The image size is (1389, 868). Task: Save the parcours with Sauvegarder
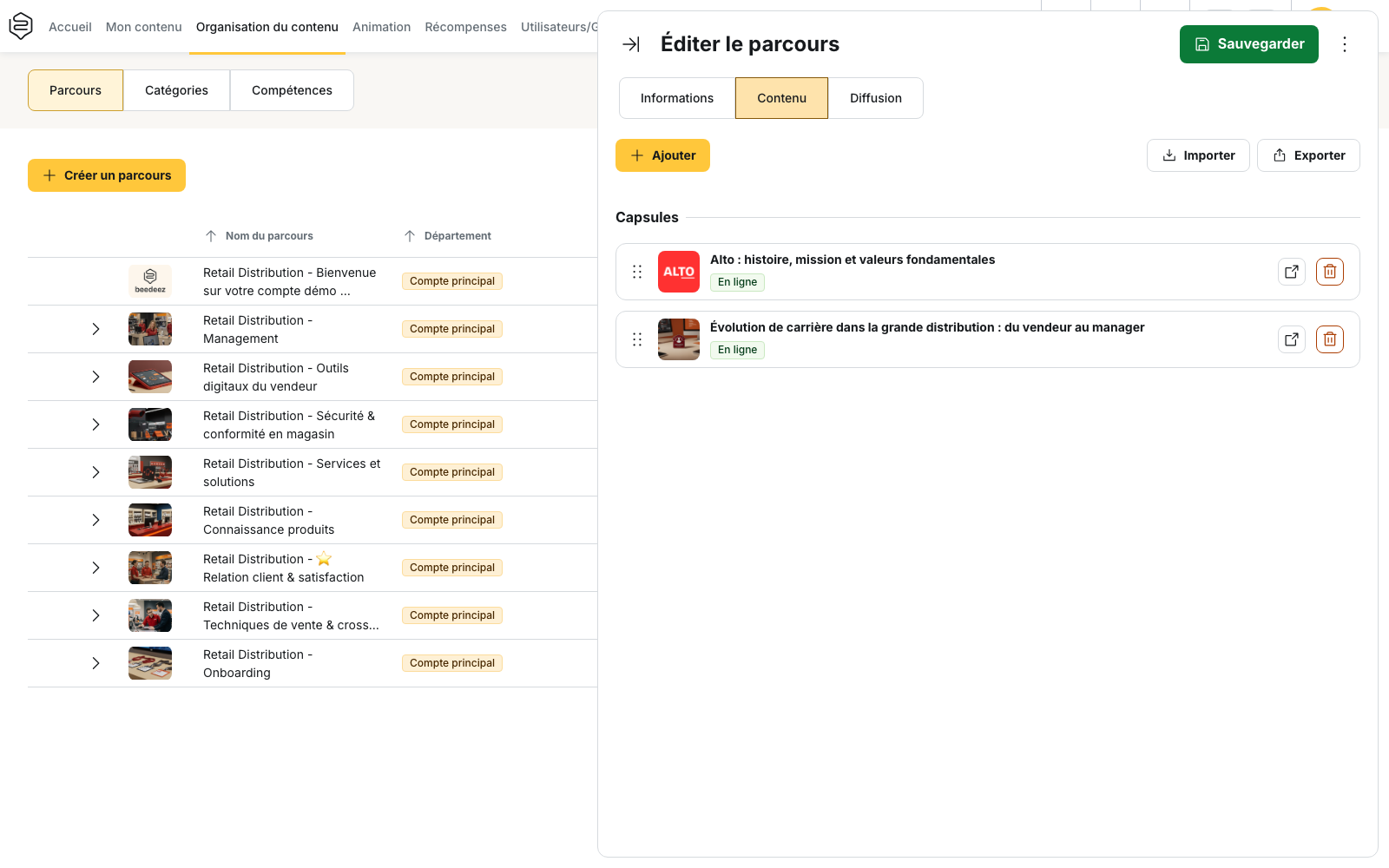(1249, 44)
